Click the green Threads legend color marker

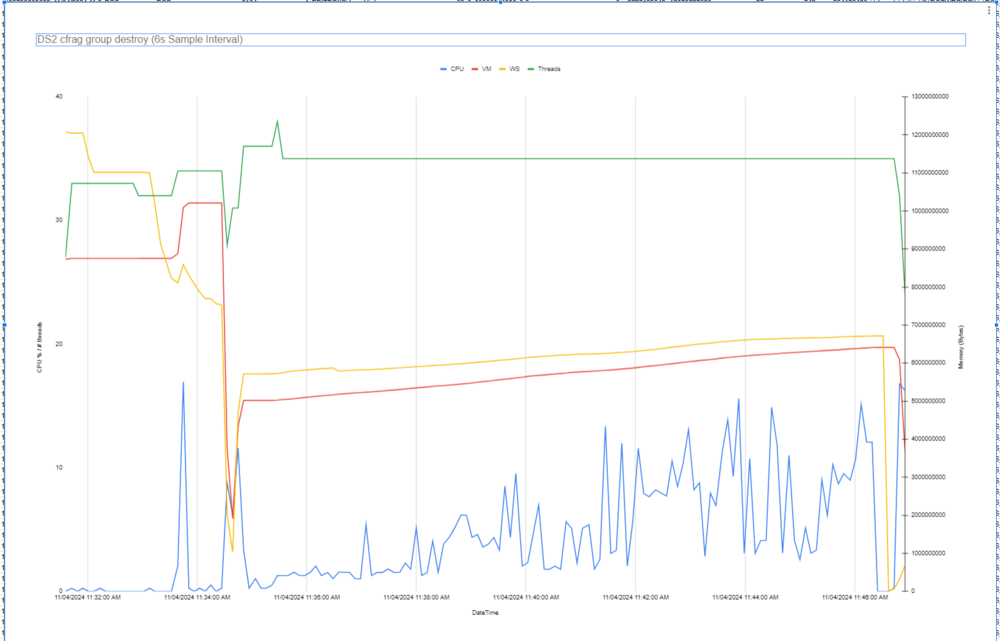(531, 69)
